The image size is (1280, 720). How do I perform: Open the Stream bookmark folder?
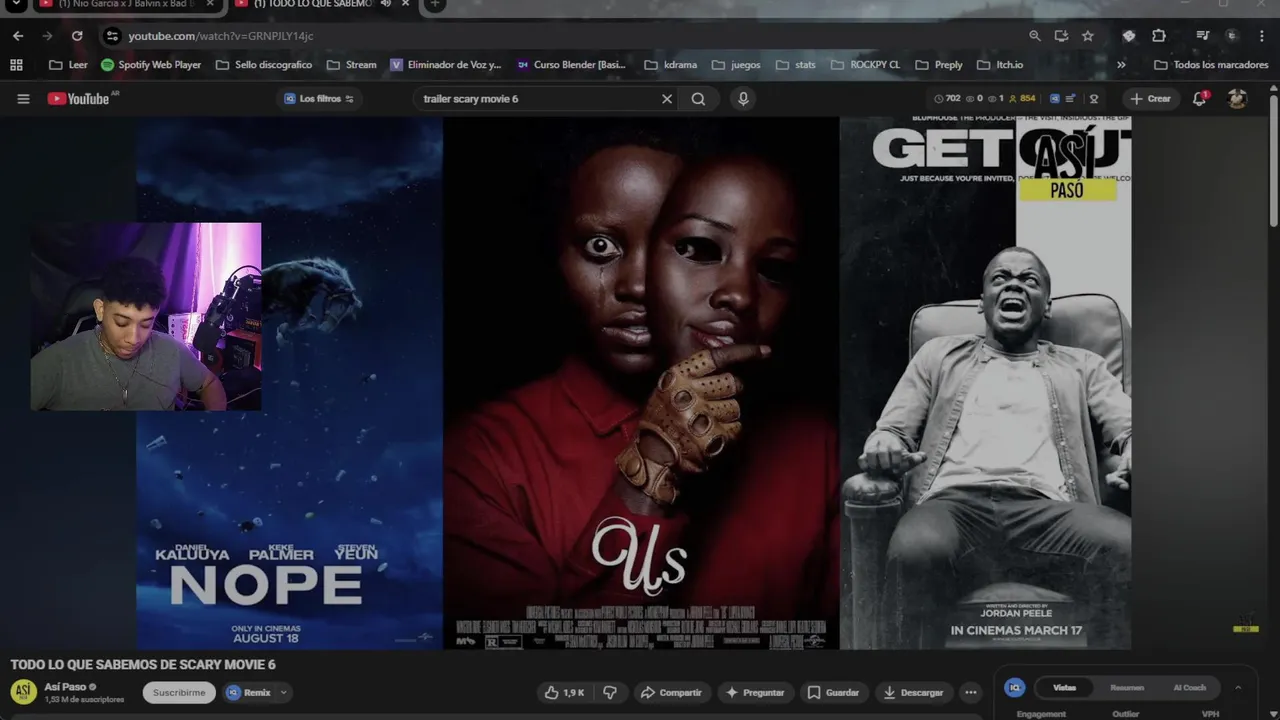pyautogui.click(x=351, y=65)
